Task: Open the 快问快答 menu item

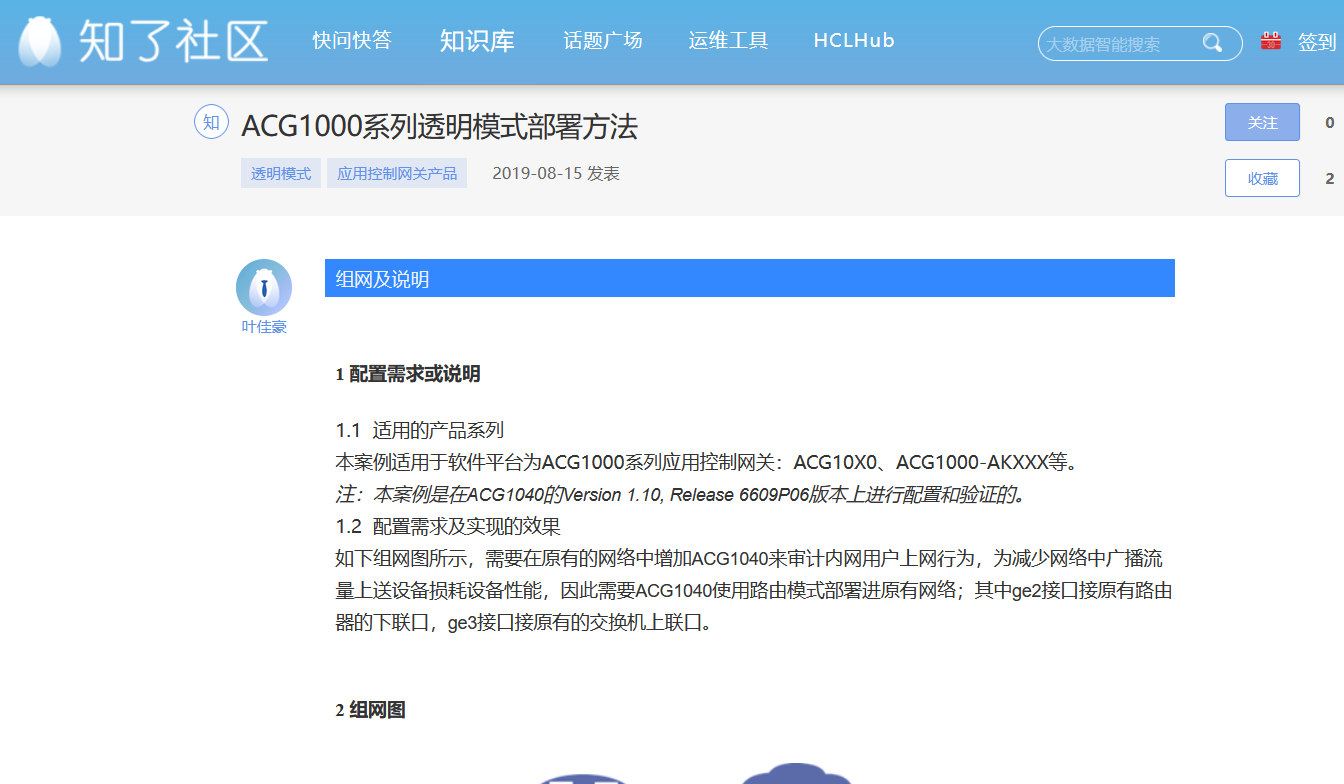Action: tap(352, 41)
